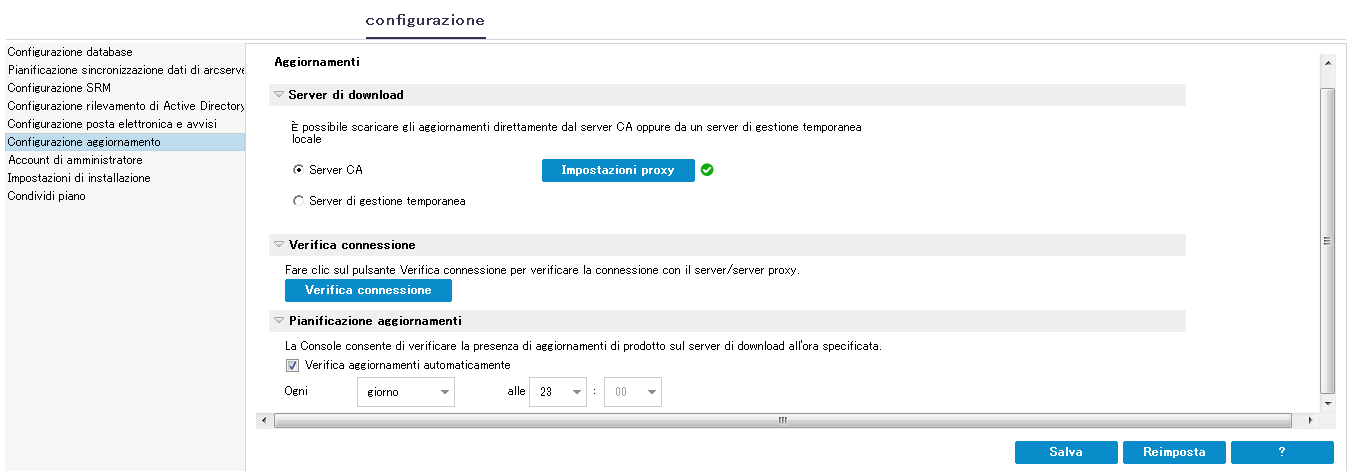Click the vertical scrollbar down arrow

pyautogui.click(x=1328, y=402)
